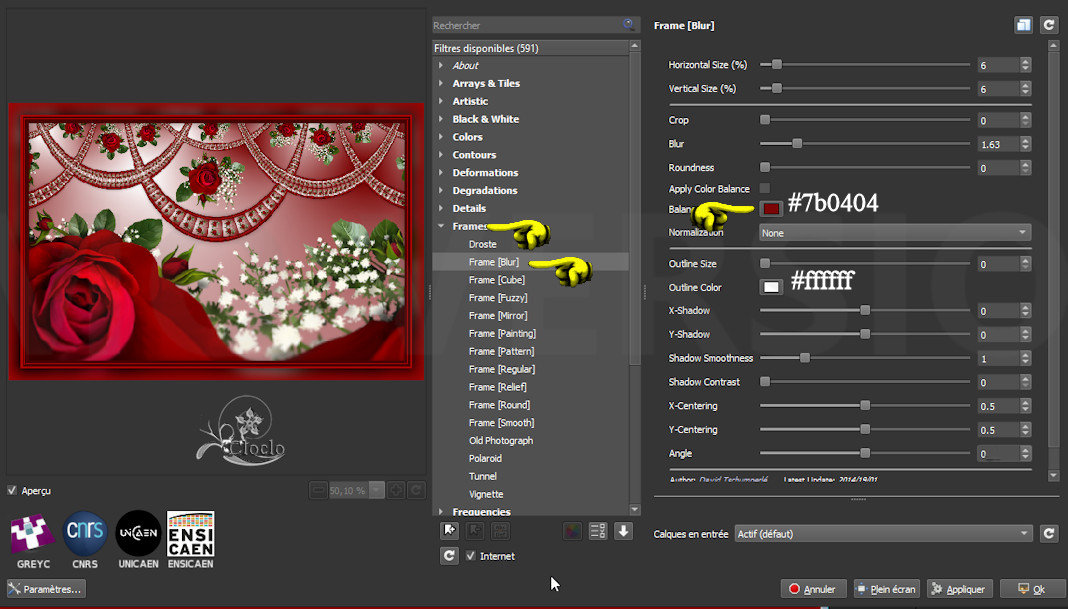Click the download filter updates arrow icon
Screen dimensions: 1068x609
pos(623,531)
